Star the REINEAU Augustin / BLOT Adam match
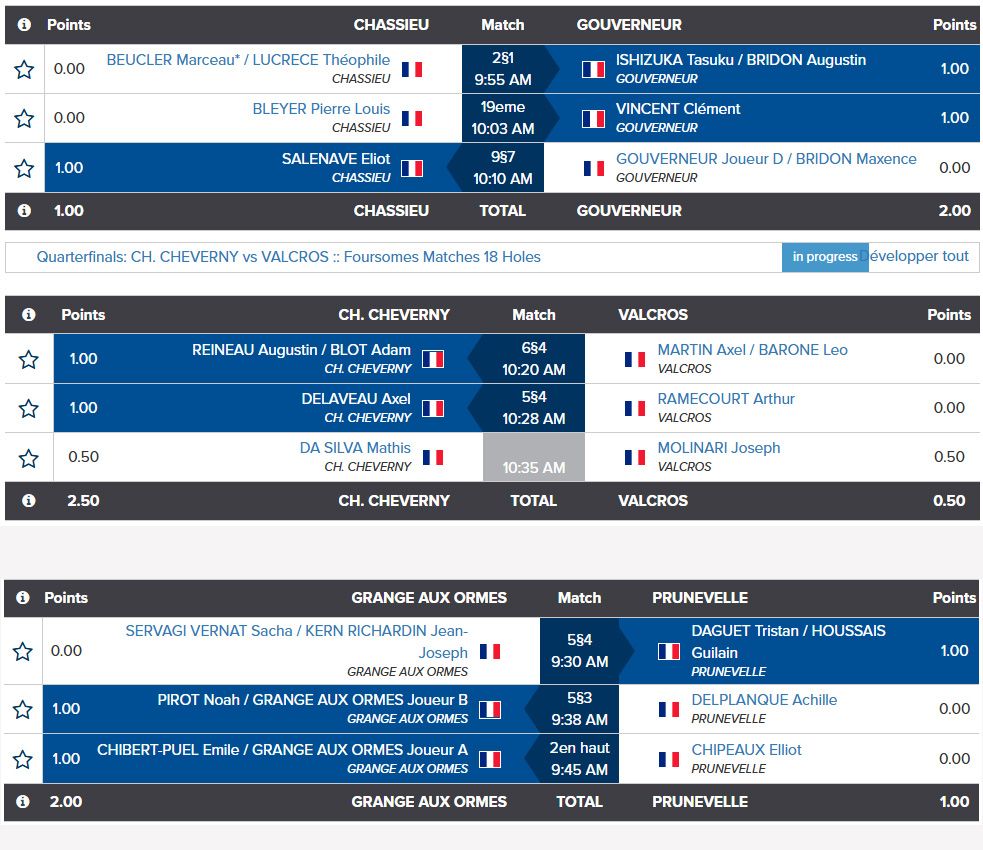 click(28, 359)
